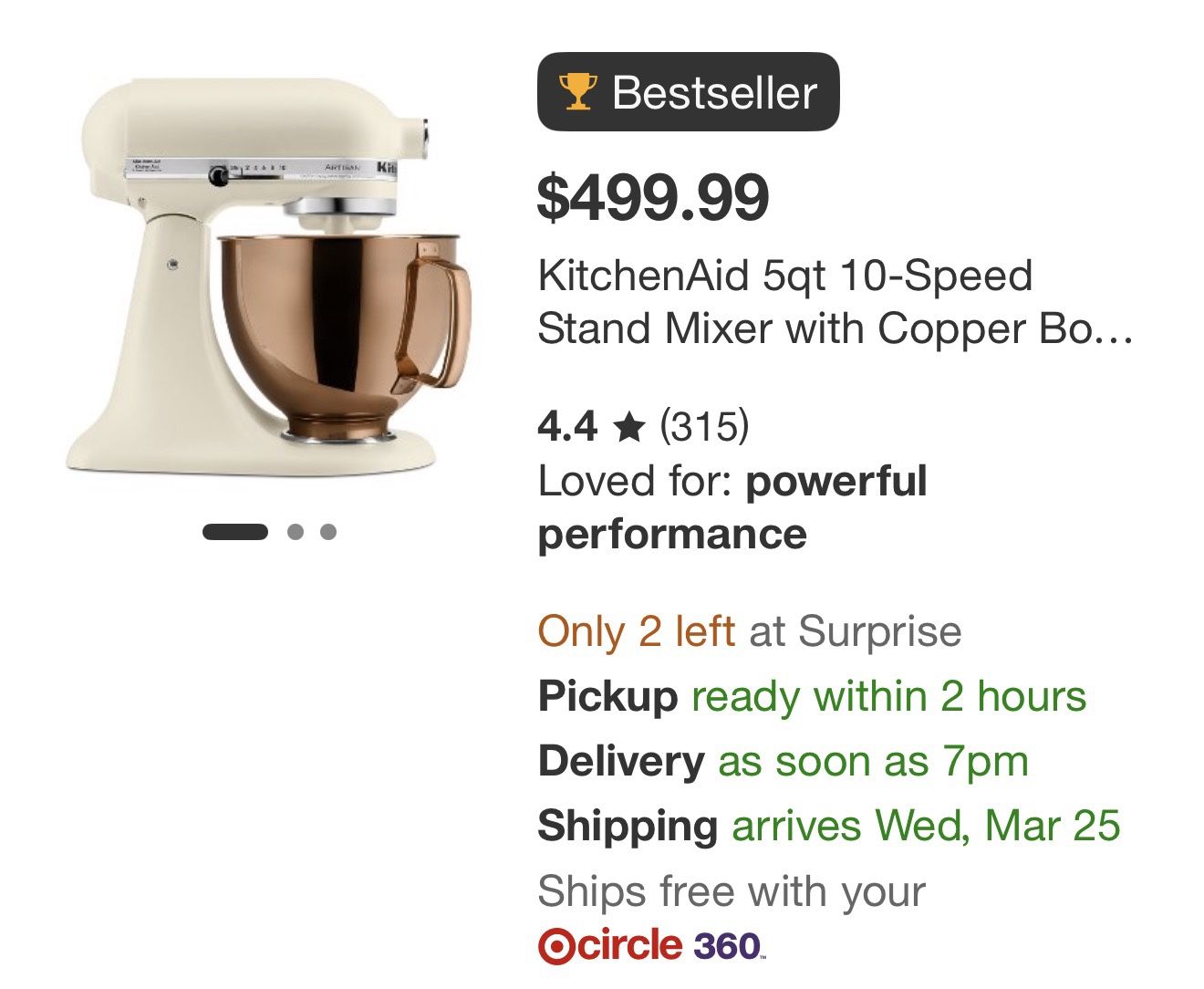The width and height of the screenshot is (1204, 989).
Task: Choose Shipping arrives Wed, Mar 25
Action: click(828, 826)
